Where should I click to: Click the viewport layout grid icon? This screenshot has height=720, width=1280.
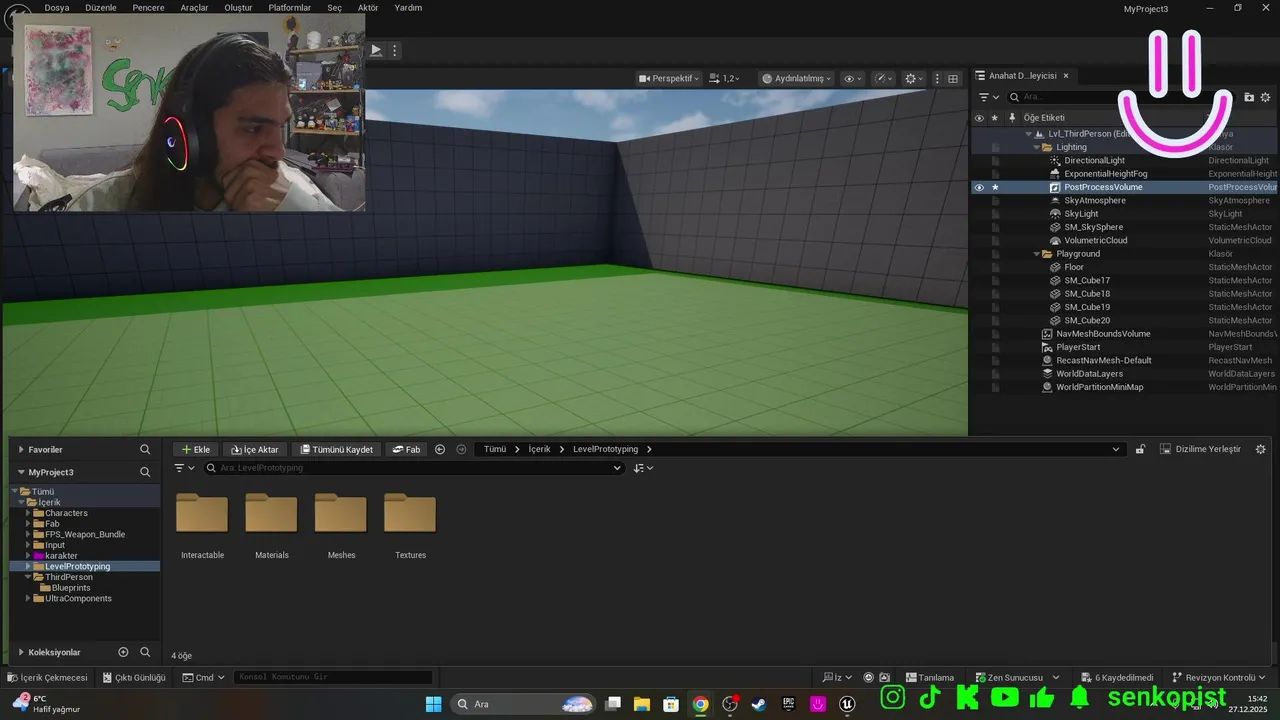point(953,78)
